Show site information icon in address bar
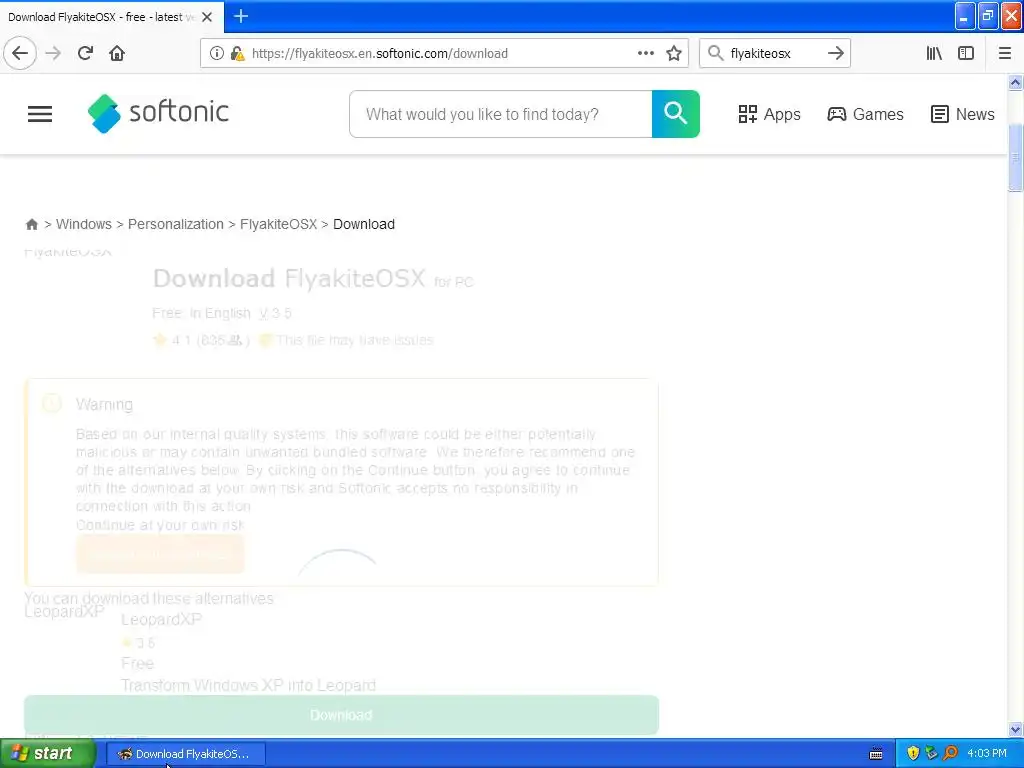Screen dimensions: 1024x768 216,53
